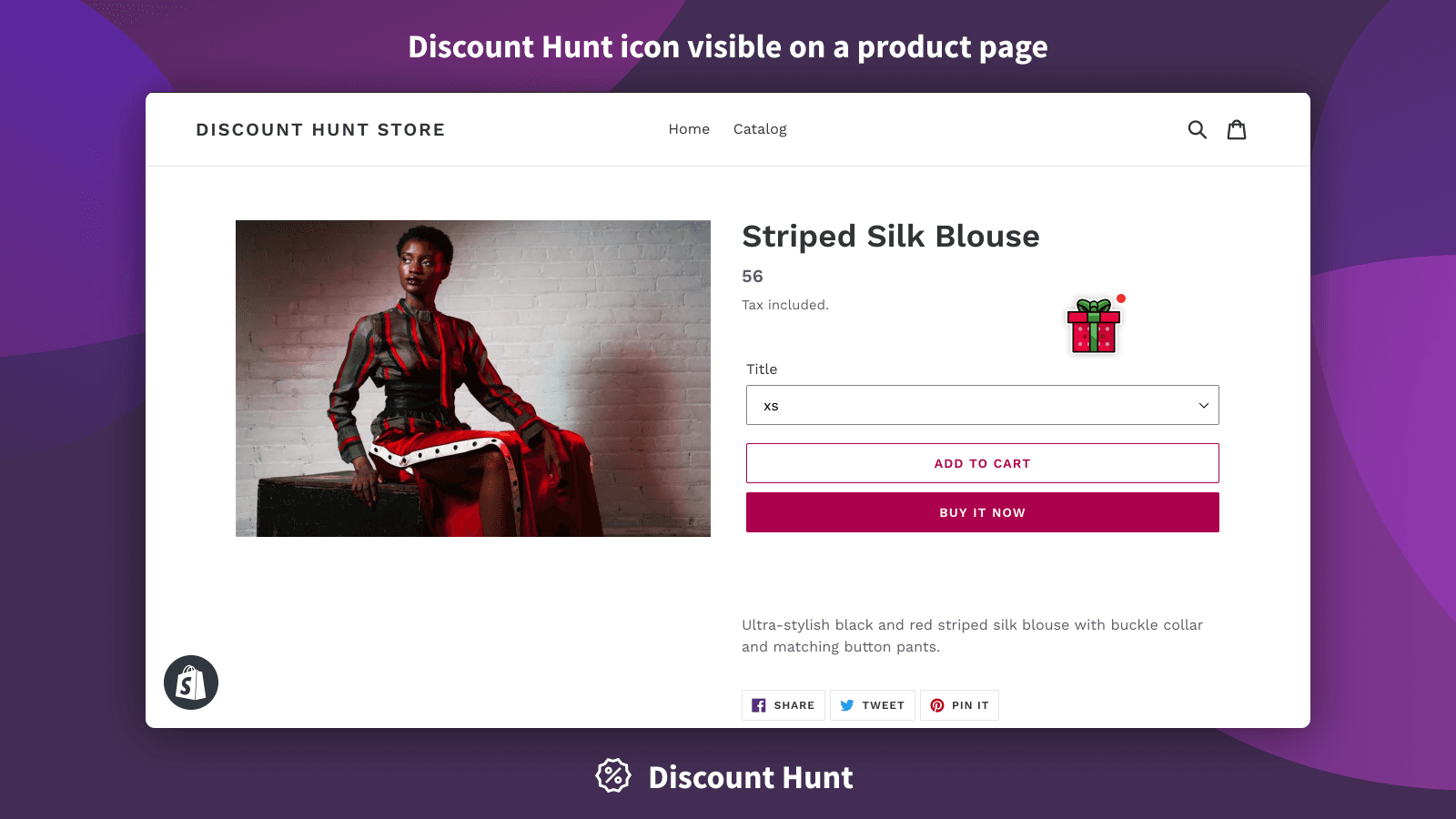Open the Discount Hunt gift box widget
The width and height of the screenshot is (1456, 819).
(x=1093, y=328)
